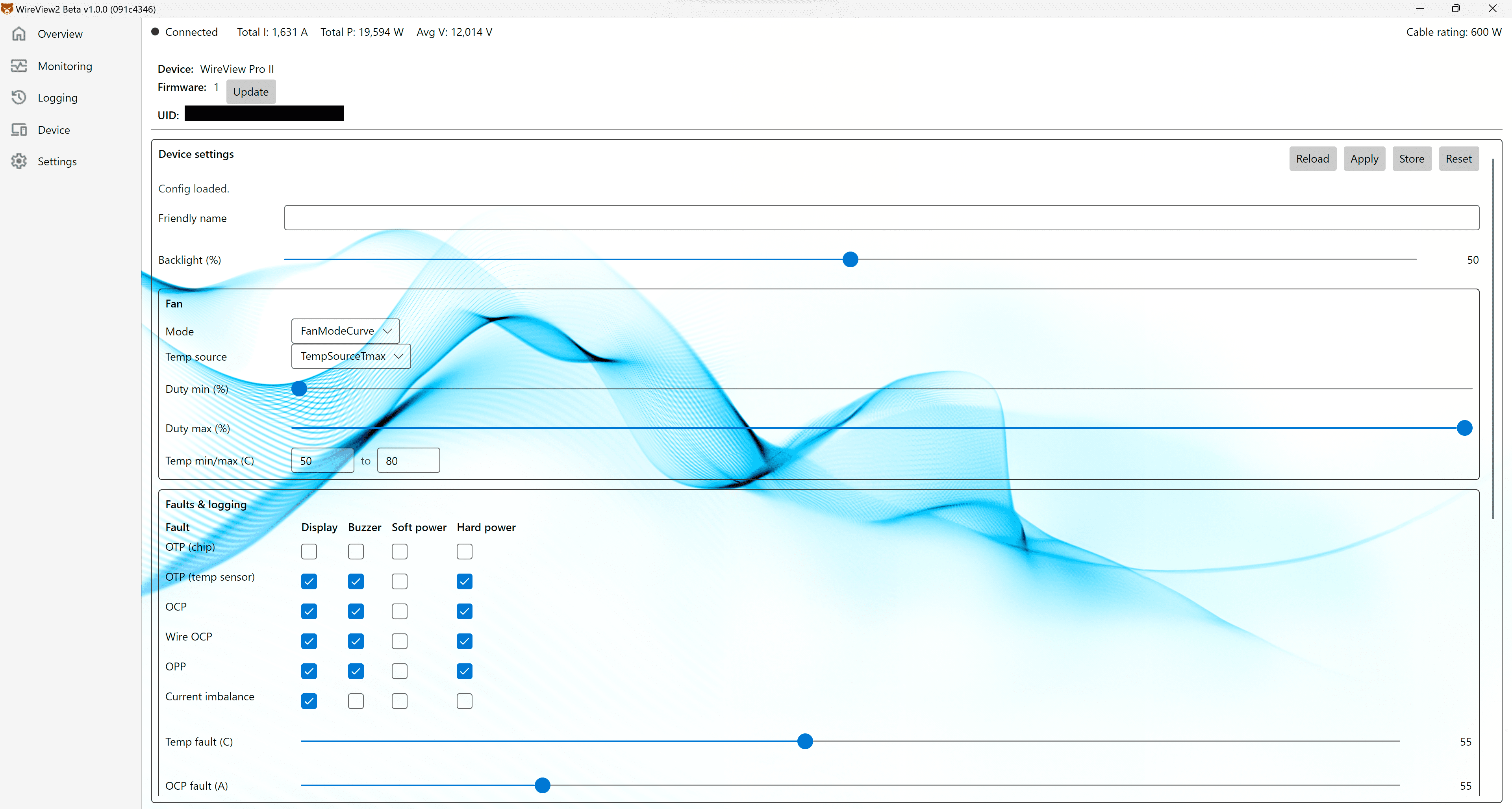Click the Backlight slider handle
1512x809 pixels.
click(x=850, y=259)
